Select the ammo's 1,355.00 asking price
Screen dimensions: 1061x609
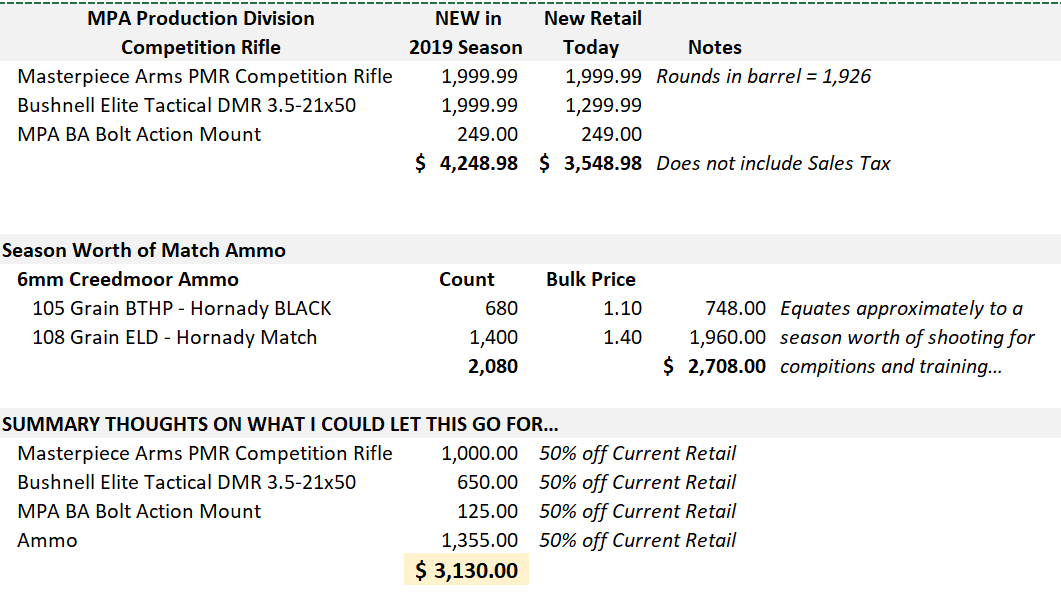pos(479,541)
